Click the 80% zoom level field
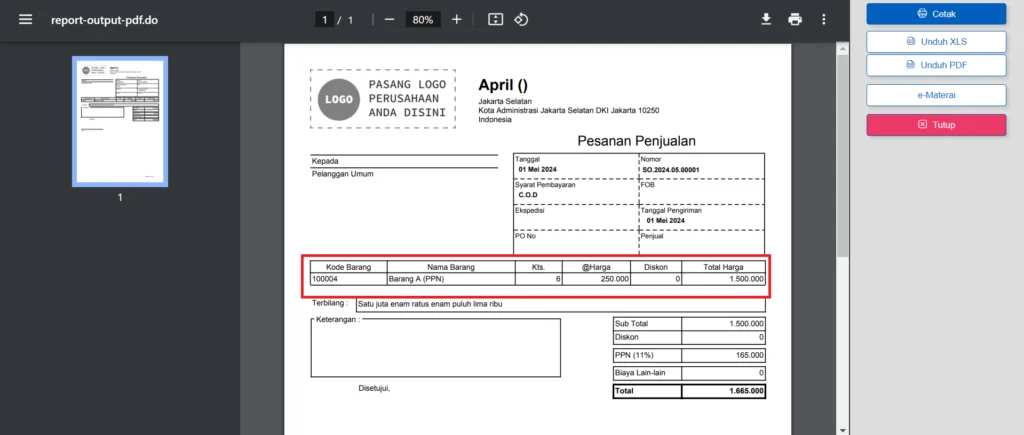 423,20
